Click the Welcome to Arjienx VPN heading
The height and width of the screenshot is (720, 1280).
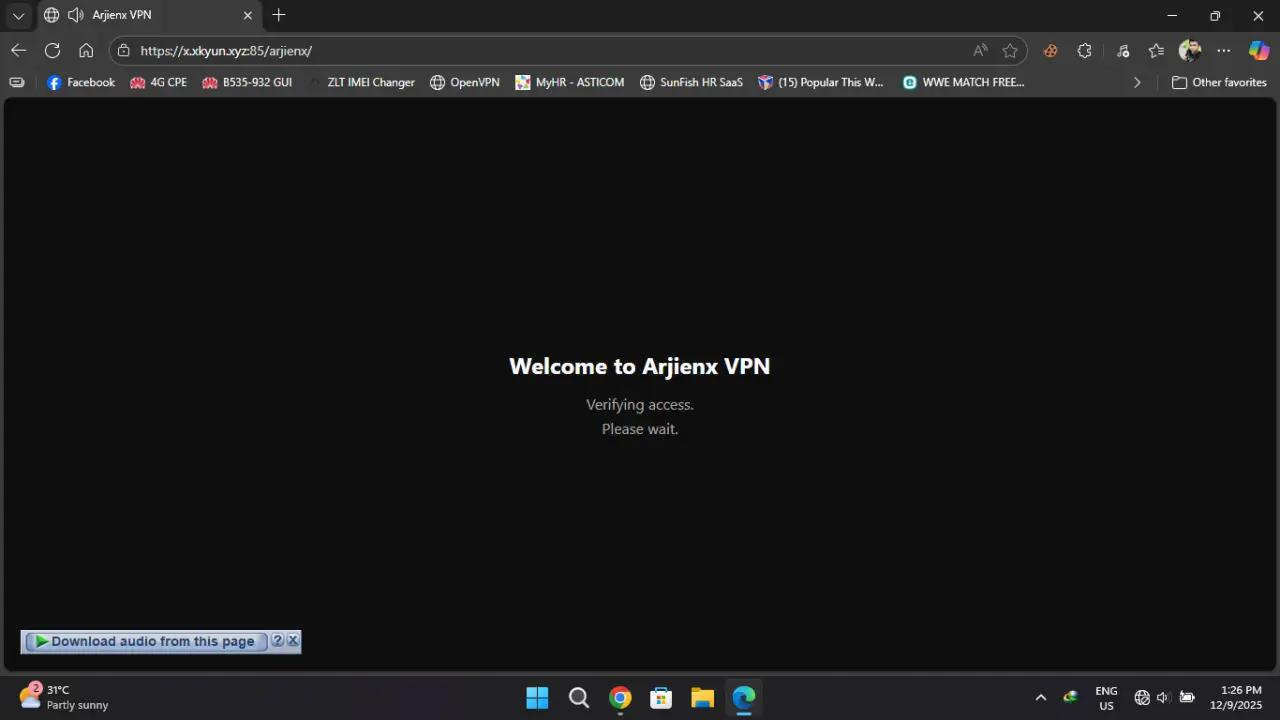coord(640,366)
